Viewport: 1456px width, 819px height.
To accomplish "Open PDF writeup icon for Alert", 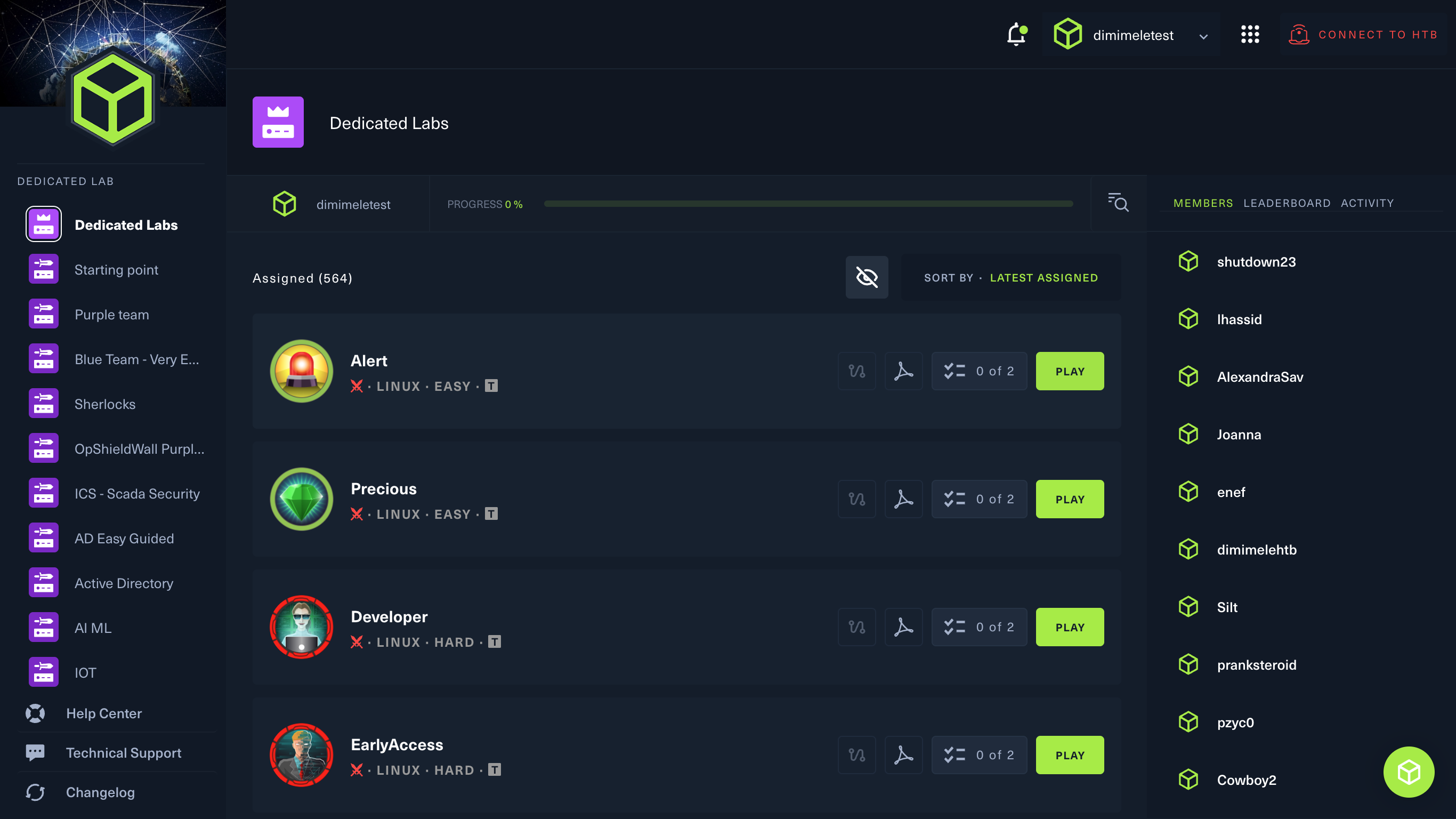I will [903, 371].
